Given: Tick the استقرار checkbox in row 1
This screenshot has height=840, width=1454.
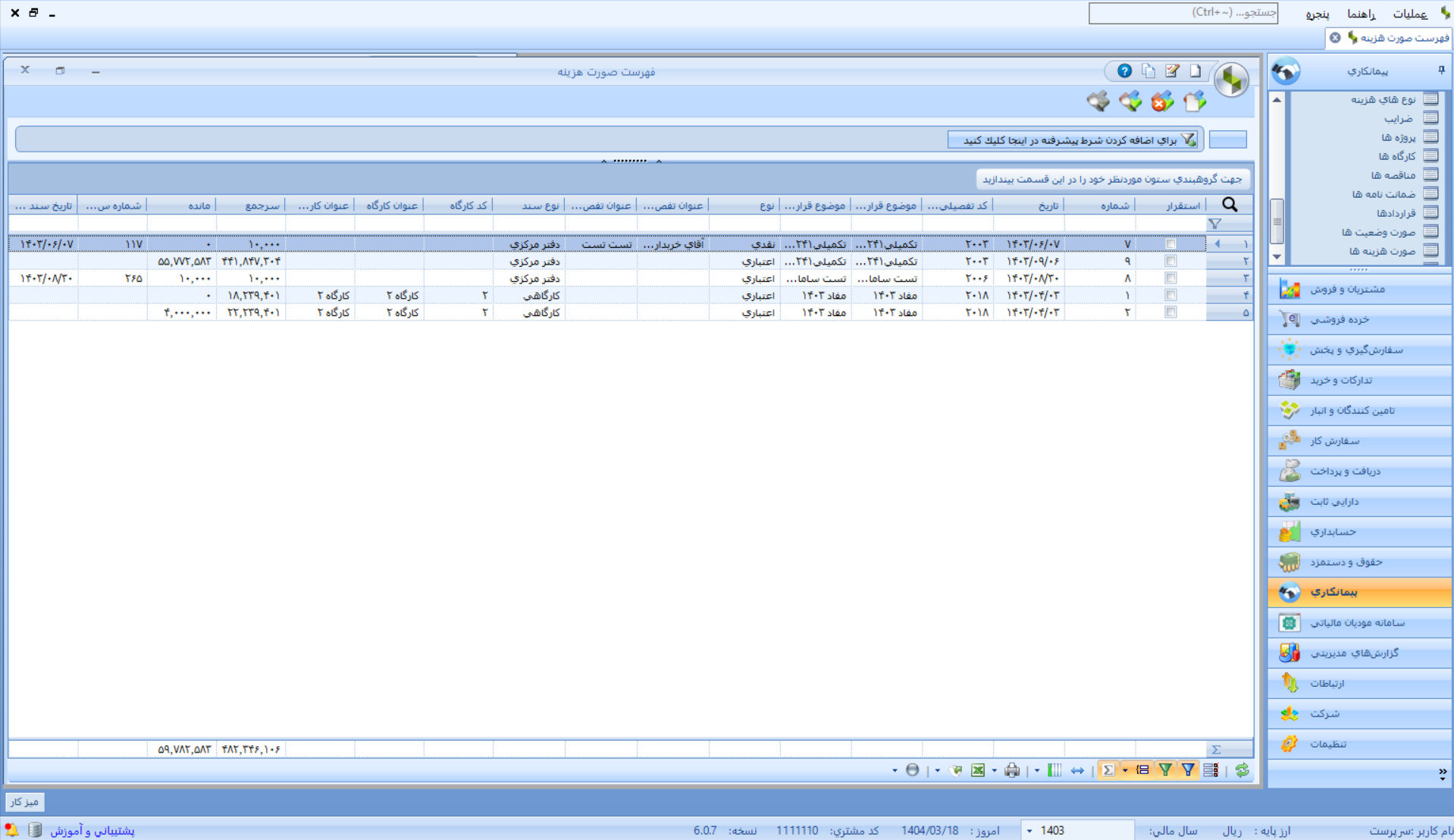Looking at the screenshot, I should pyautogui.click(x=1170, y=244).
